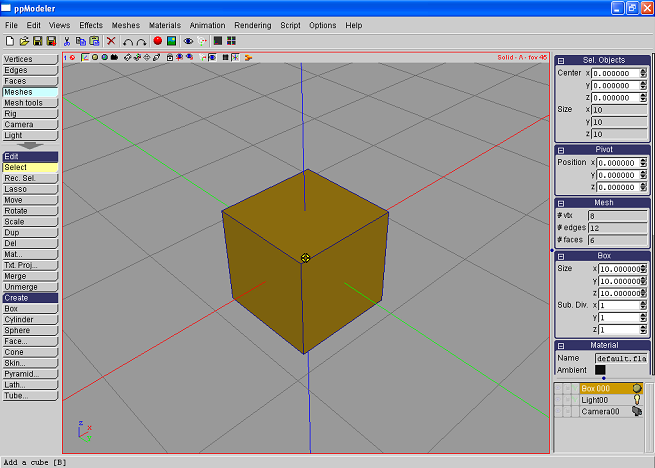The width and height of the screenshot is (655, 468).
Task: Toggle visibility eye for Box 000
Action: click(x=559, y=388)
